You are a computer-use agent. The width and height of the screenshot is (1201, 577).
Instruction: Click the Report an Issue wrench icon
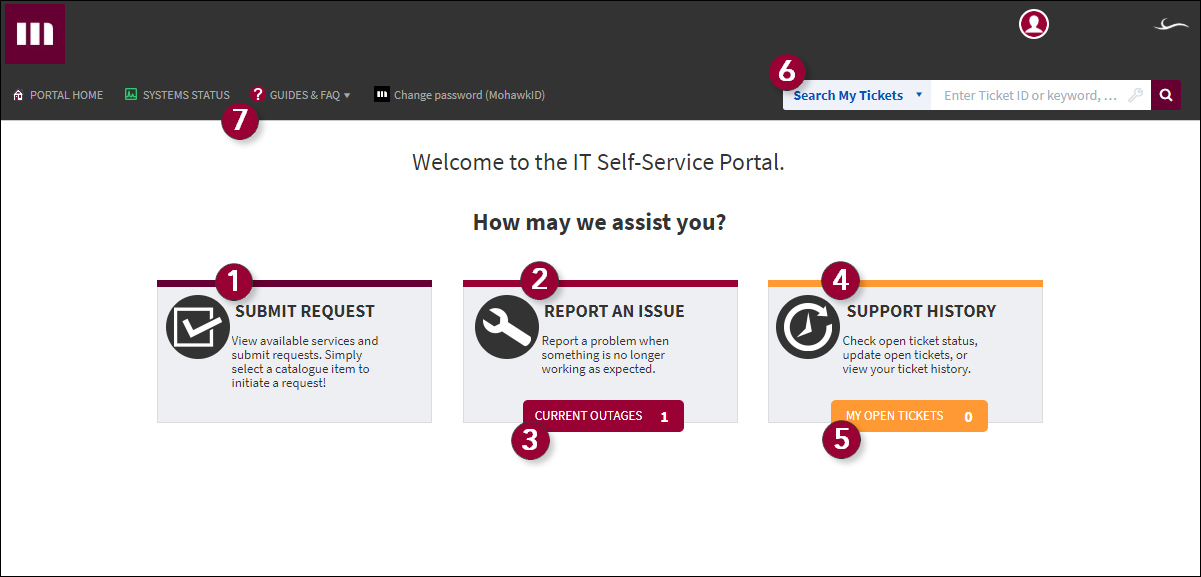[x=506, y=326]
